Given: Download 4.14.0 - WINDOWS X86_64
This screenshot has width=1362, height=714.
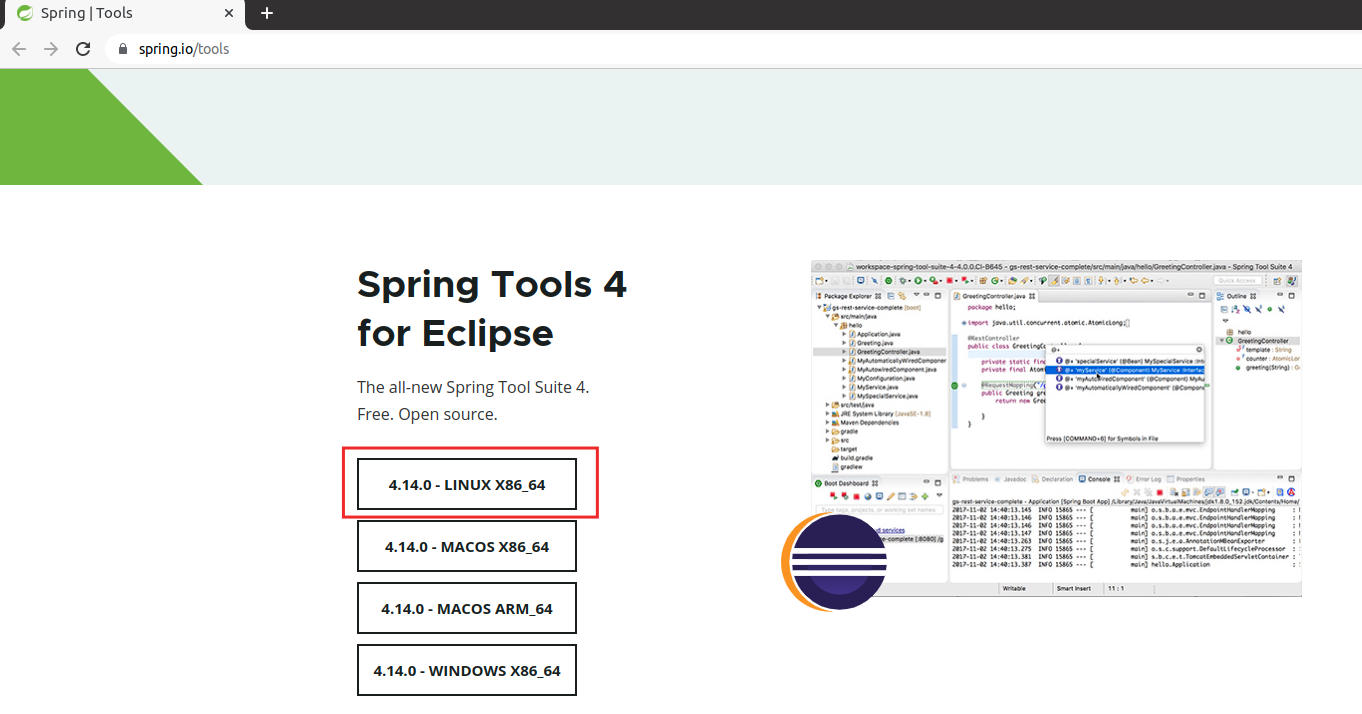Looking at the screenshot, I should click(x=467, y=670).
